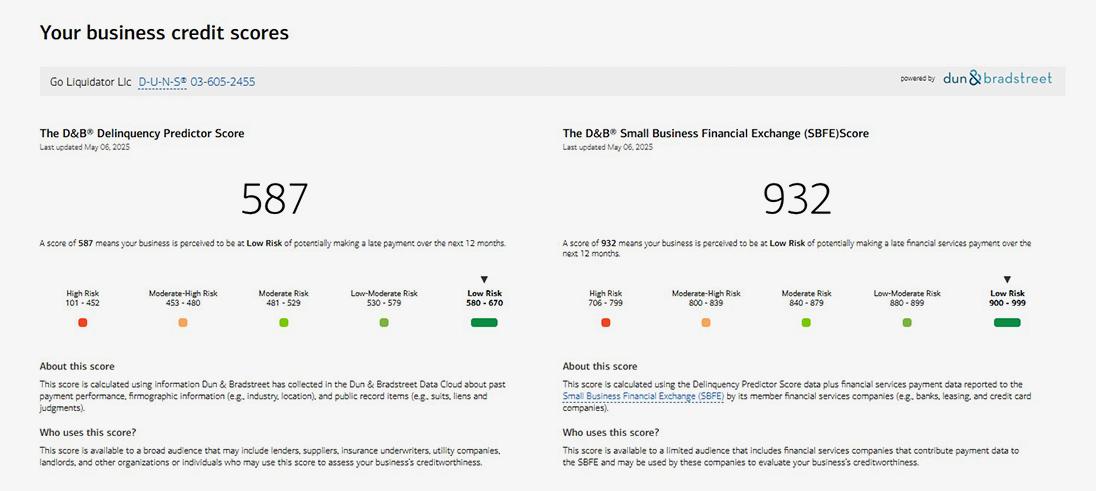Viewport: 1096px width, 491px height.
Task: Click 'Who uses this score?' under Delinquency score
Action: click(x=88, y=432)
